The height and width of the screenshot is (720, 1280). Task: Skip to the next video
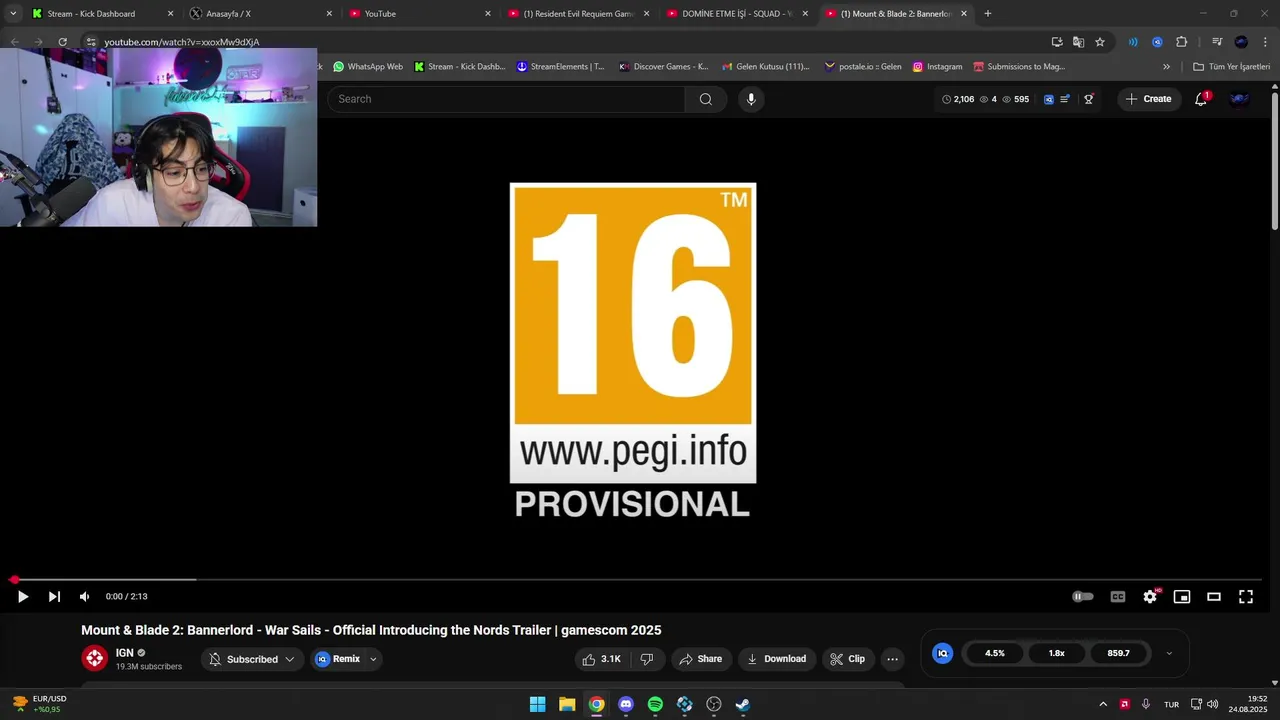pos(54,597)
